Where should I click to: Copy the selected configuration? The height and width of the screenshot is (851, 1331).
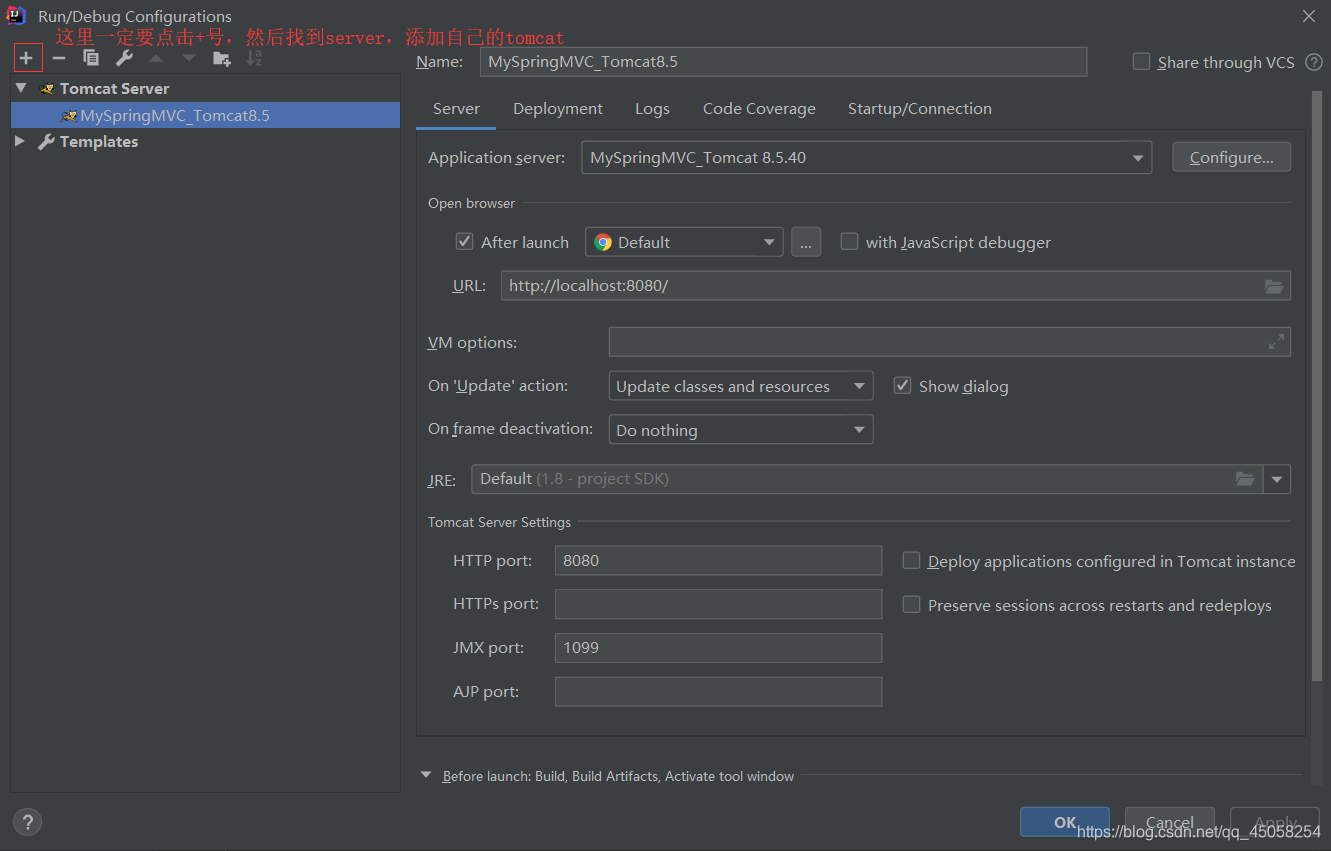click(91, 58)
